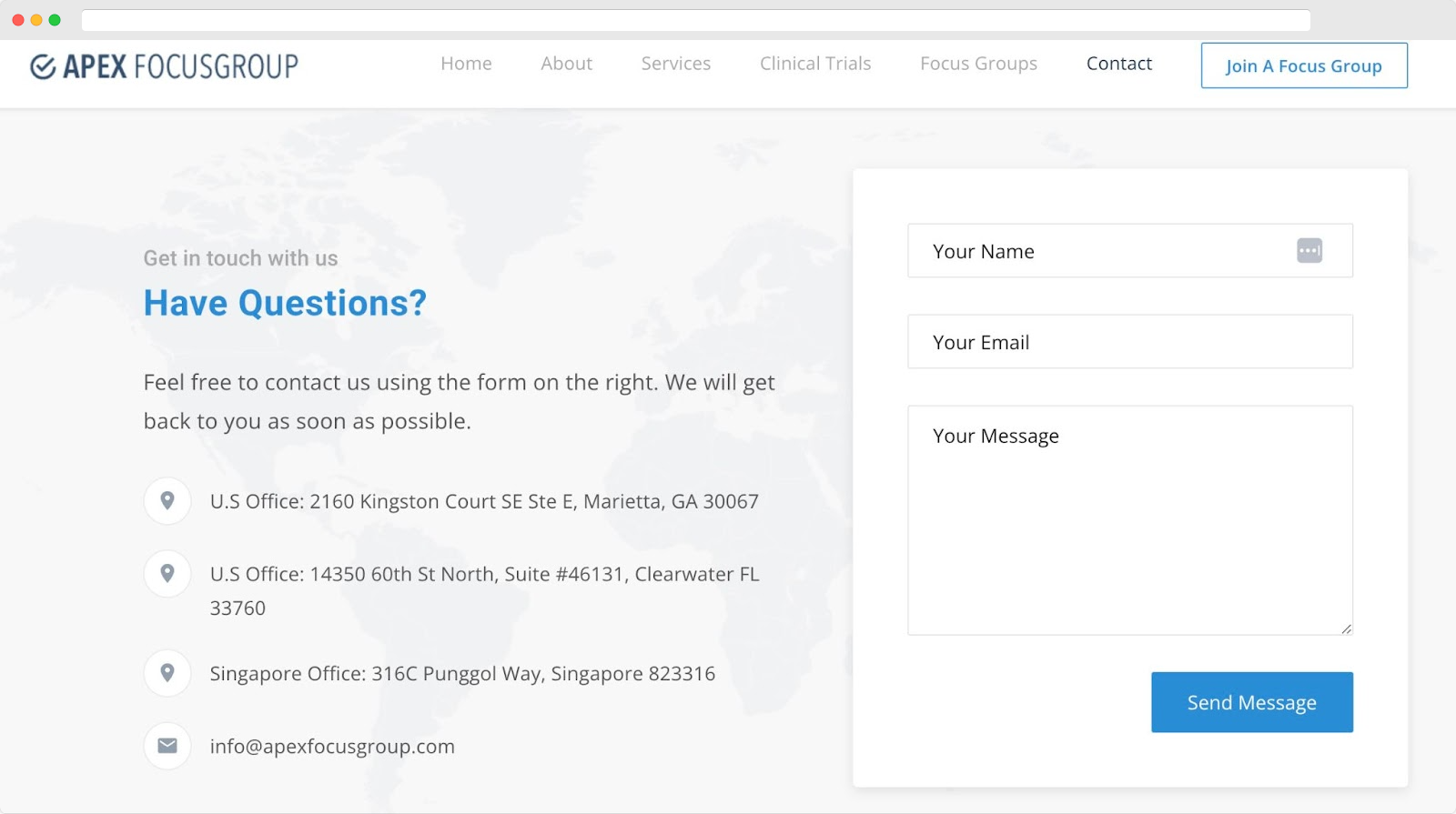Screen dimensions: 1456x814
Task: Click the message box resize handle
Action: (1346, 628)
